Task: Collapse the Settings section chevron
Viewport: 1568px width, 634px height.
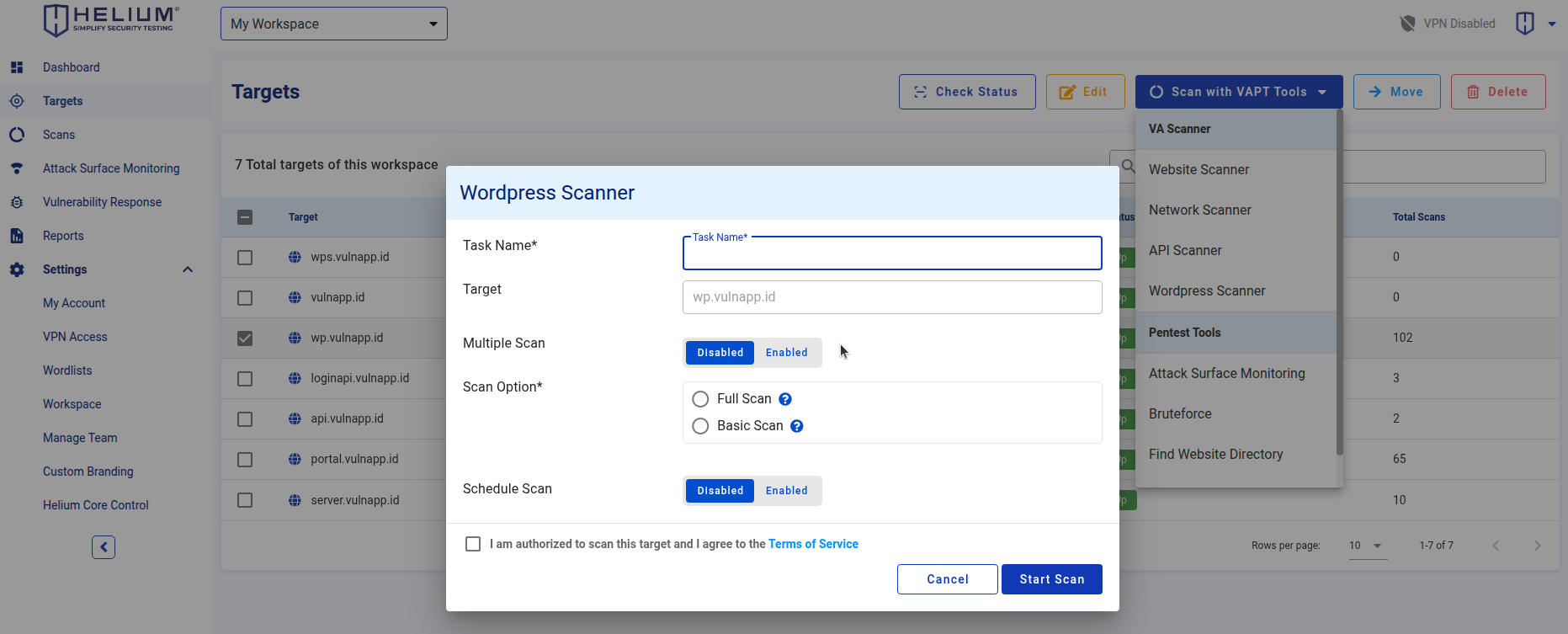Action: pos(188,269)
